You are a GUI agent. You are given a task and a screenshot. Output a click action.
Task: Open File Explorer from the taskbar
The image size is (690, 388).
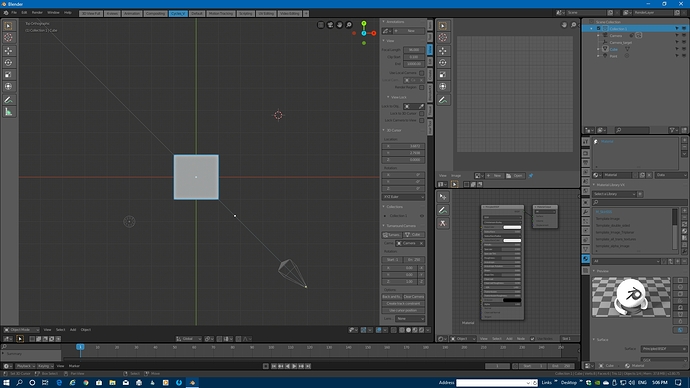112,383
